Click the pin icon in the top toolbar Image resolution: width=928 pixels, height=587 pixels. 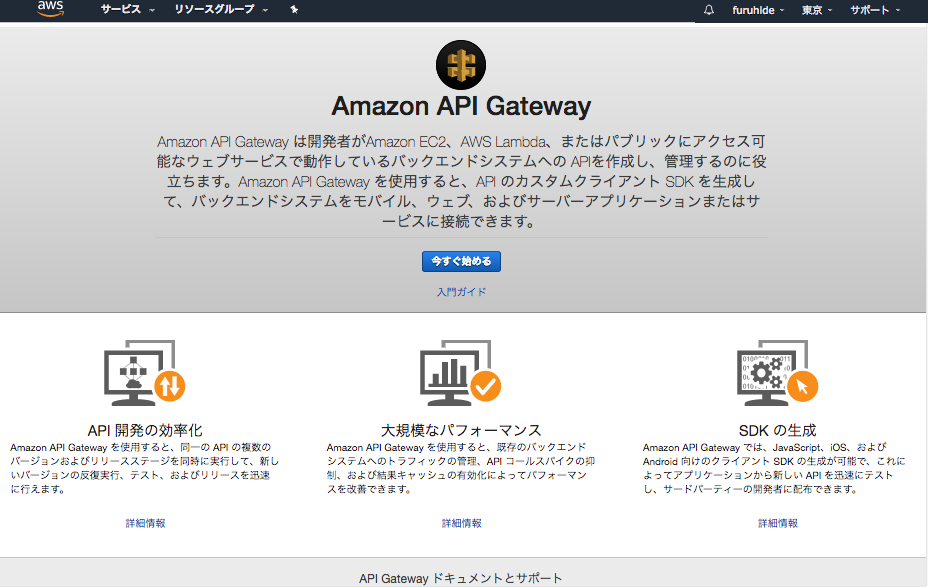[292, 10]
